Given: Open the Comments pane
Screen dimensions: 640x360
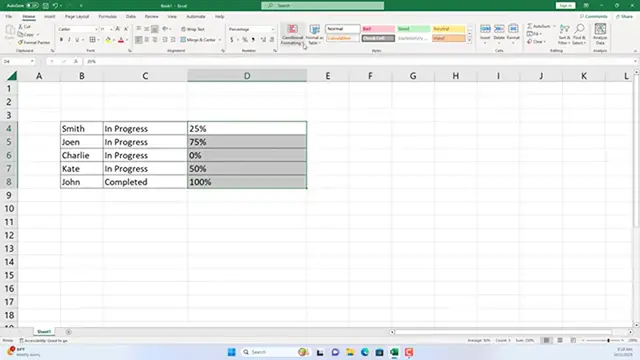Looking at the screenshot, I should pos(593,17).
